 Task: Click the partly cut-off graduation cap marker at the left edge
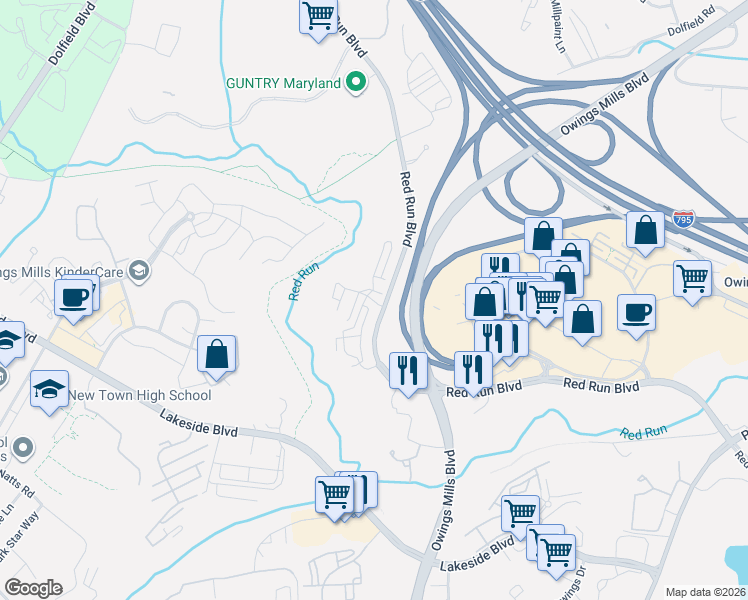tap(9, 342)
